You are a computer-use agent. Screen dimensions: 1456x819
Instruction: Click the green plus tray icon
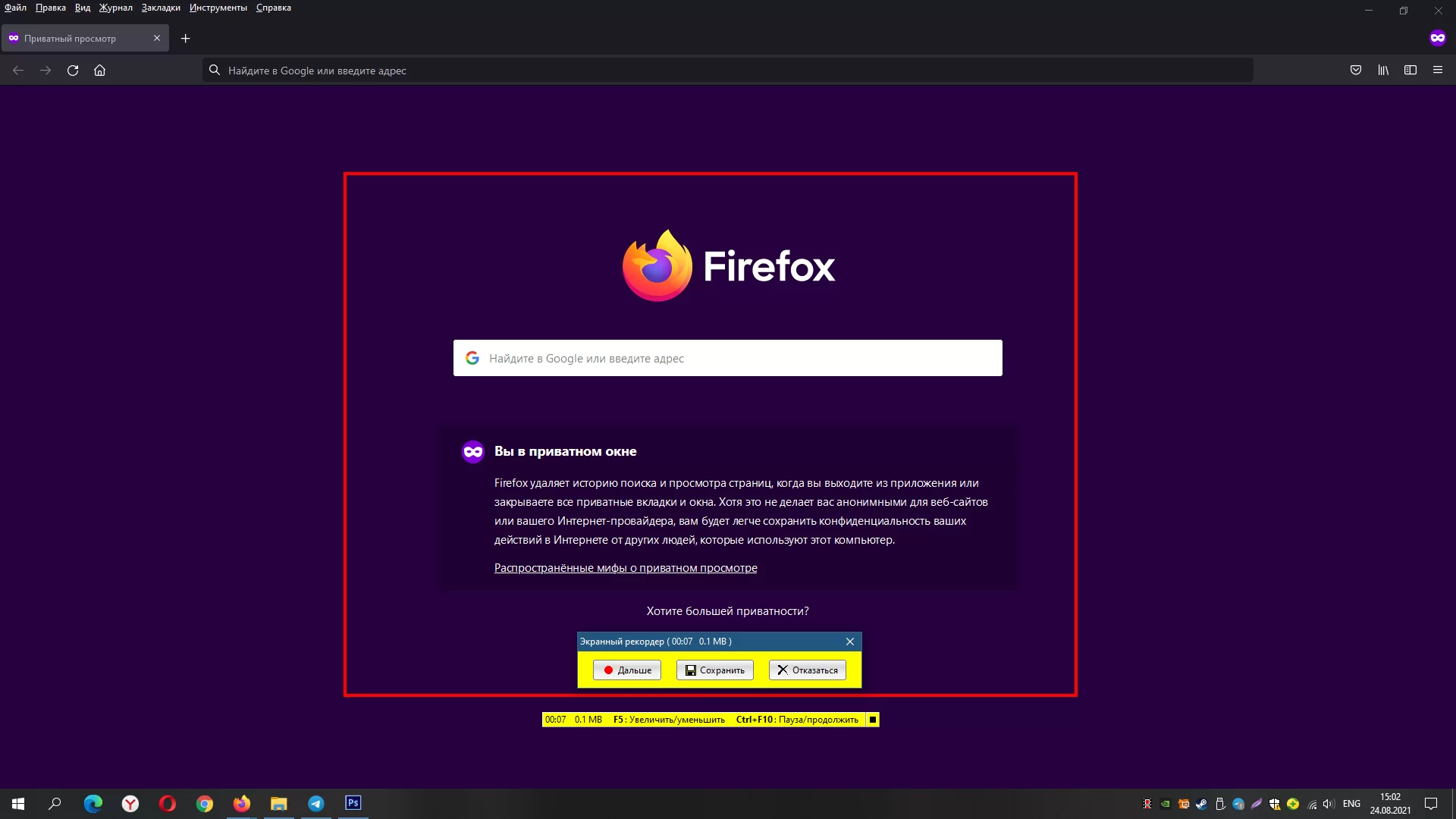click(1293, 804)
